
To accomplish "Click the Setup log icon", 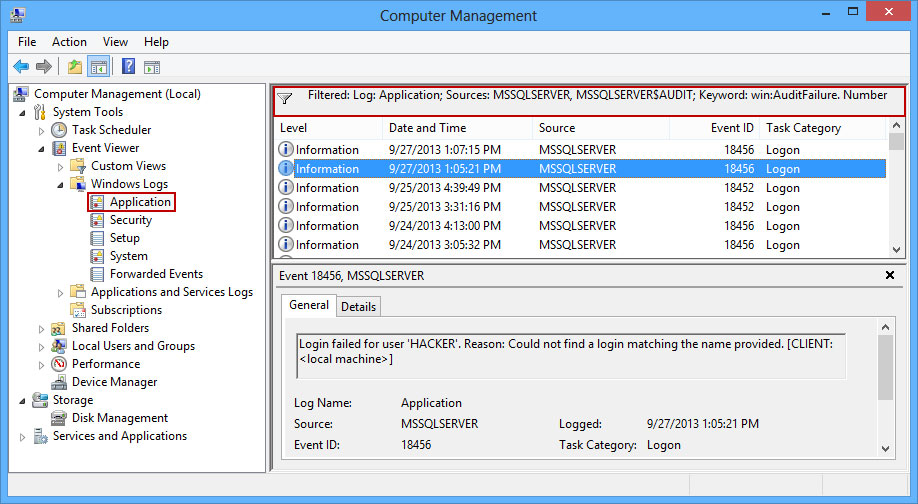I will coord(97,238).
